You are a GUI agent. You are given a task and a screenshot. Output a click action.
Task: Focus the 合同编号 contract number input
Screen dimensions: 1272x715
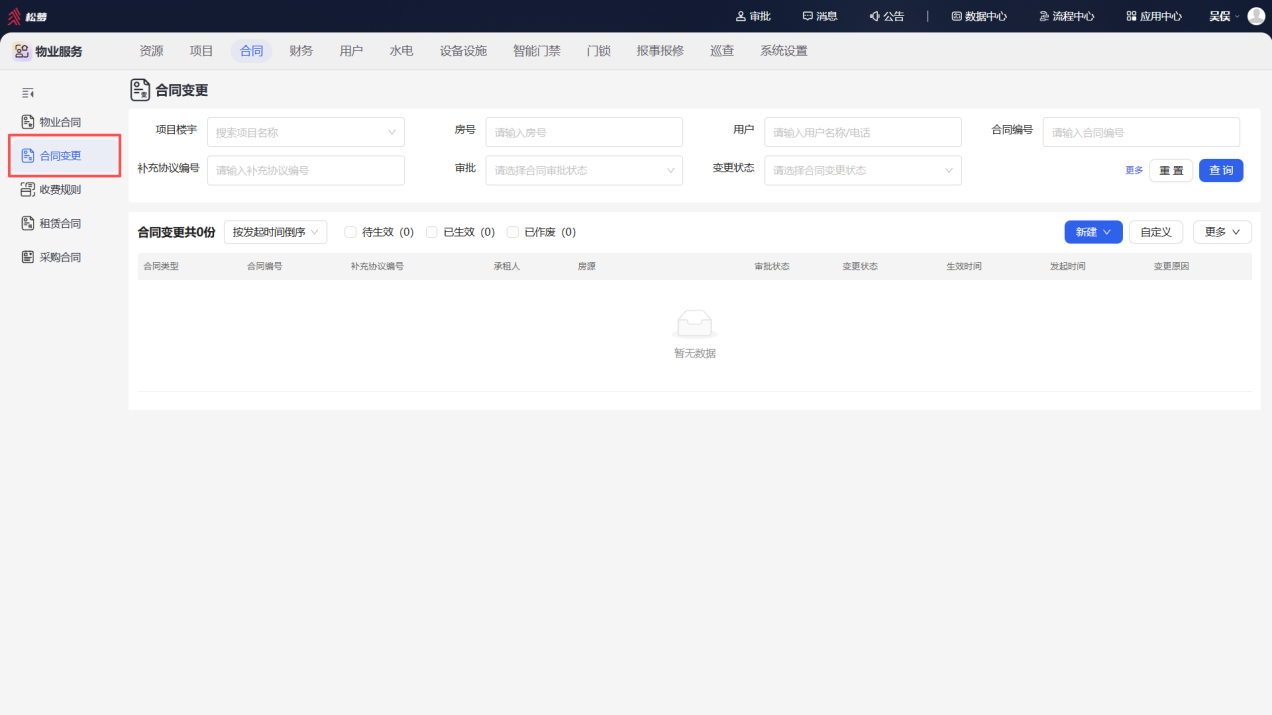click(x=1141, y=132)
